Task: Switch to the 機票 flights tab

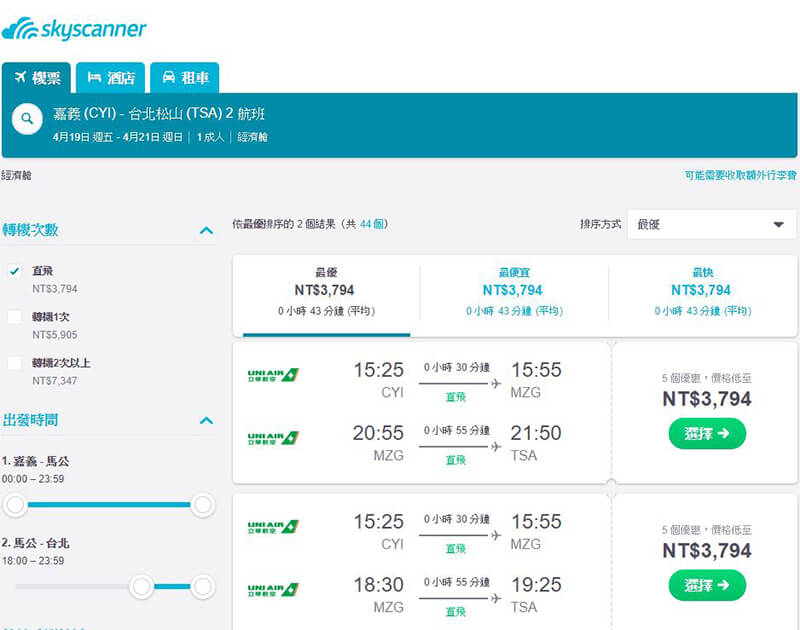Action: pyautogui.click(x=37, y=78)
